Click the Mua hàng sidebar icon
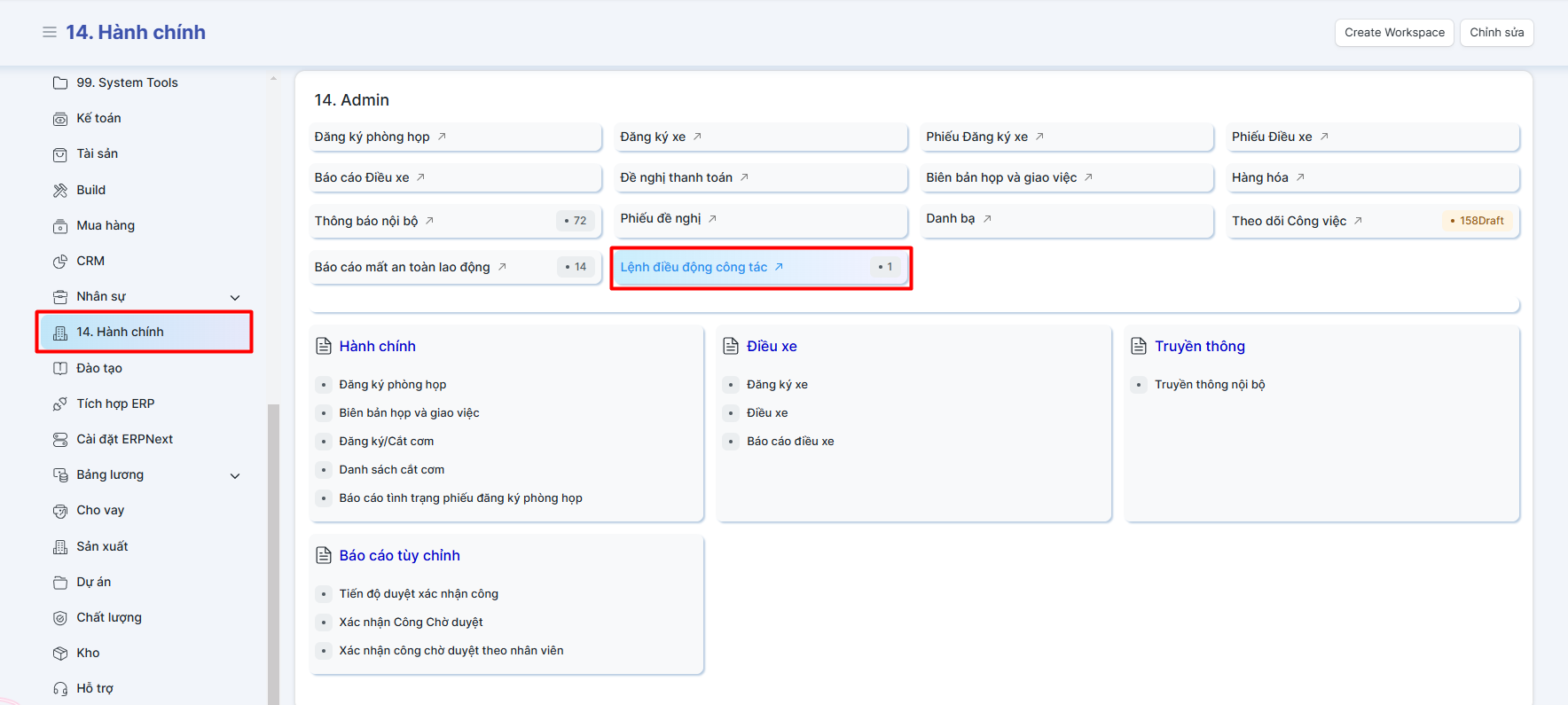 coord(60,226)
